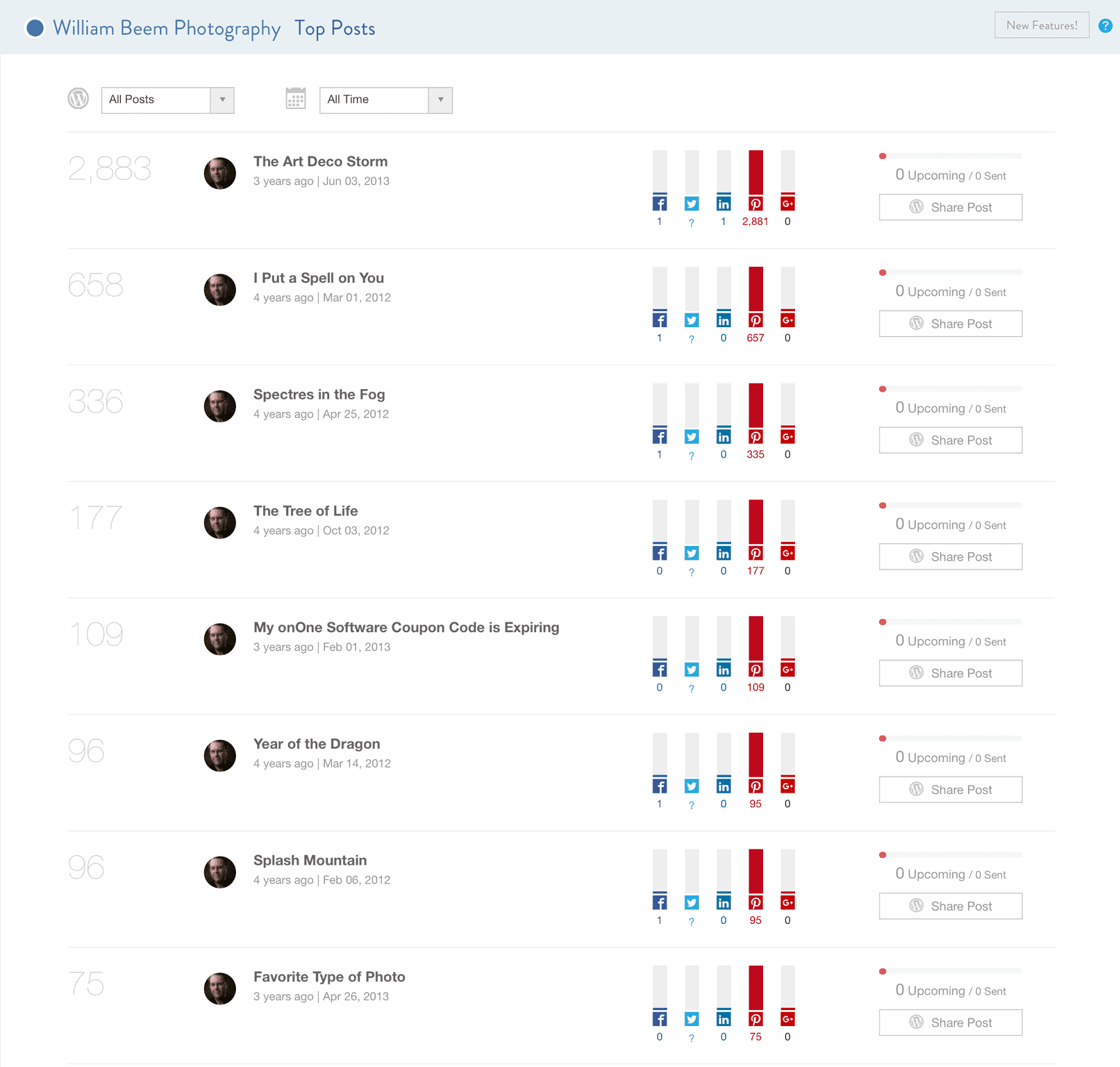Click upcoming progress bar for The Tree of Life
Viewport: 1120px width, 1067px height.
tap(950, 506)
